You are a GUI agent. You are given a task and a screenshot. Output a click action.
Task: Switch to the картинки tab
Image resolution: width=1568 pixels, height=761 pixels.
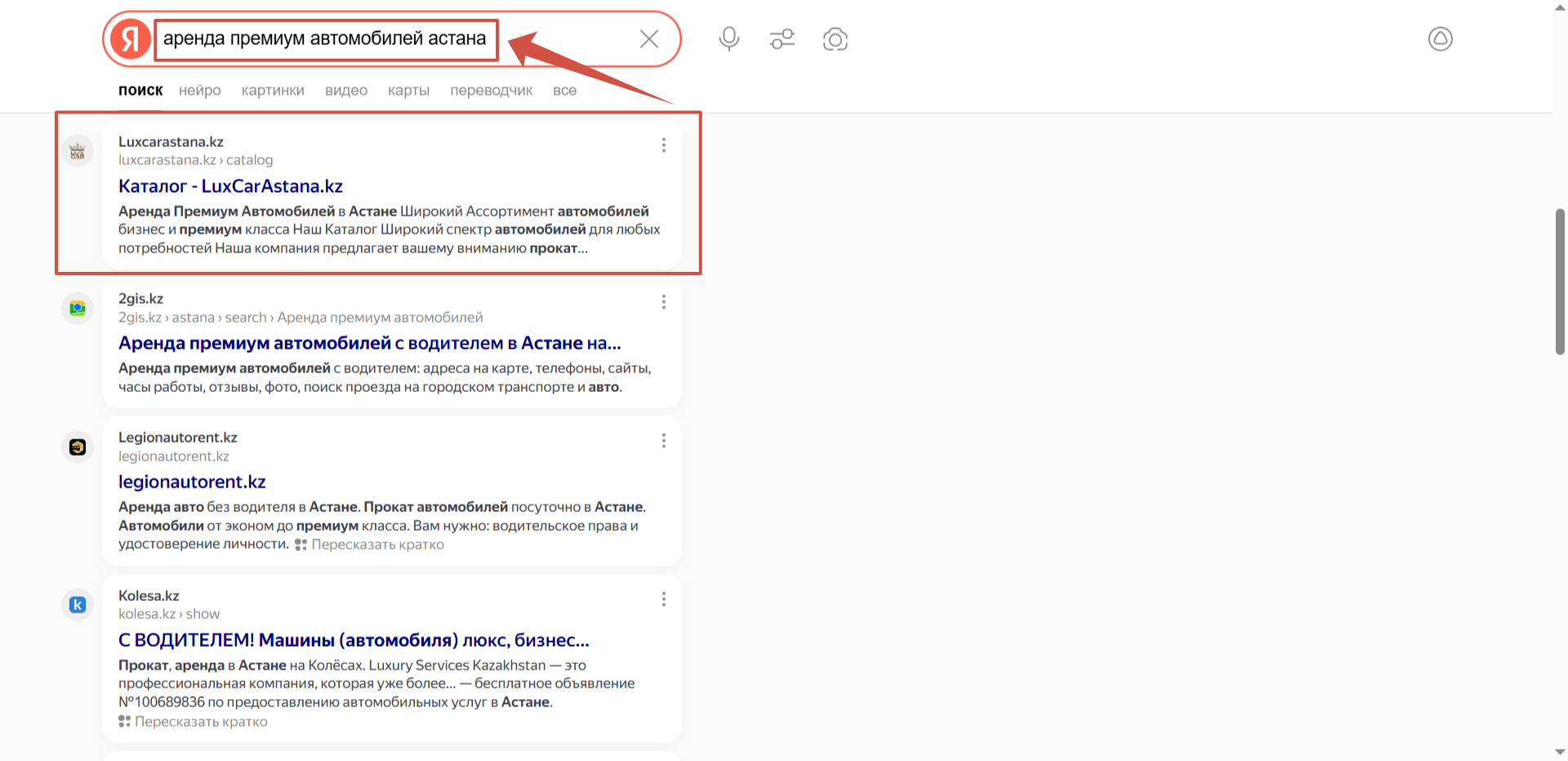273,91
